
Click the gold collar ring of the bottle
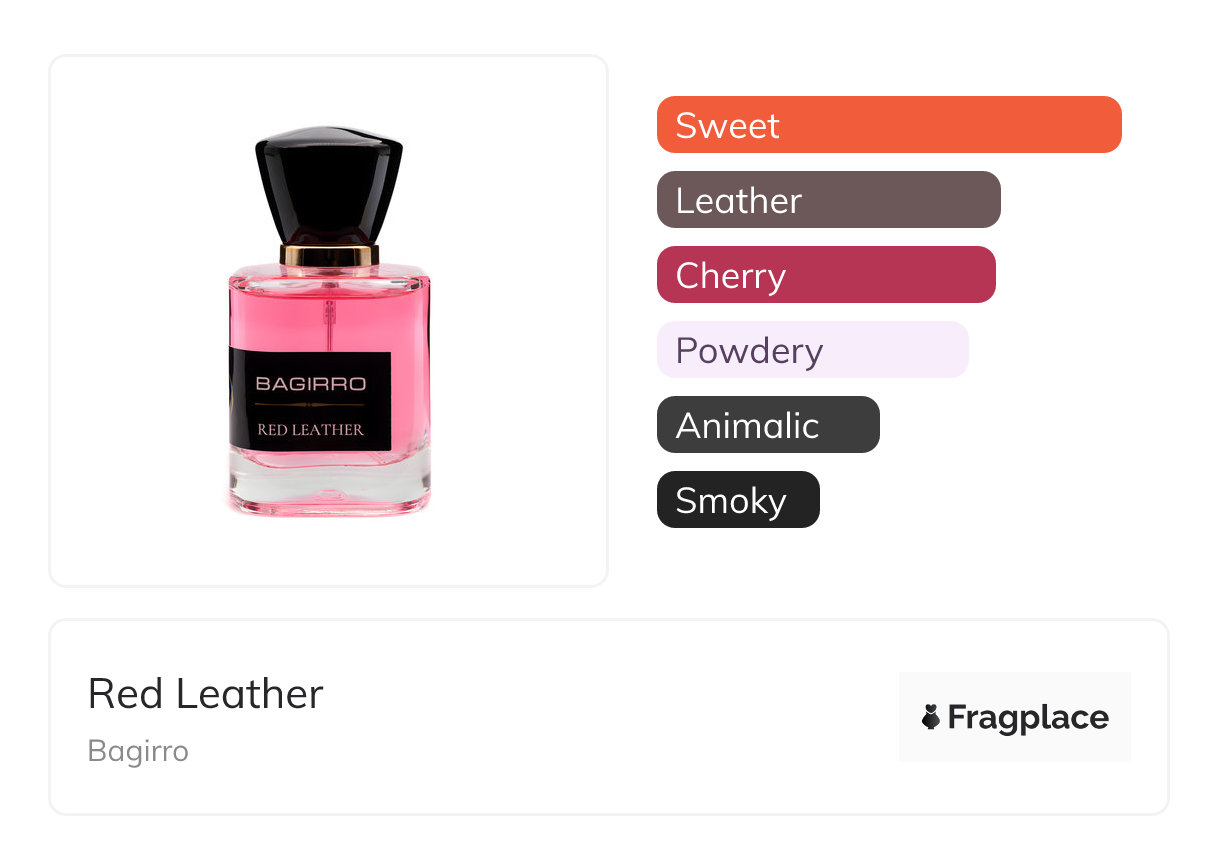point(329,256)
